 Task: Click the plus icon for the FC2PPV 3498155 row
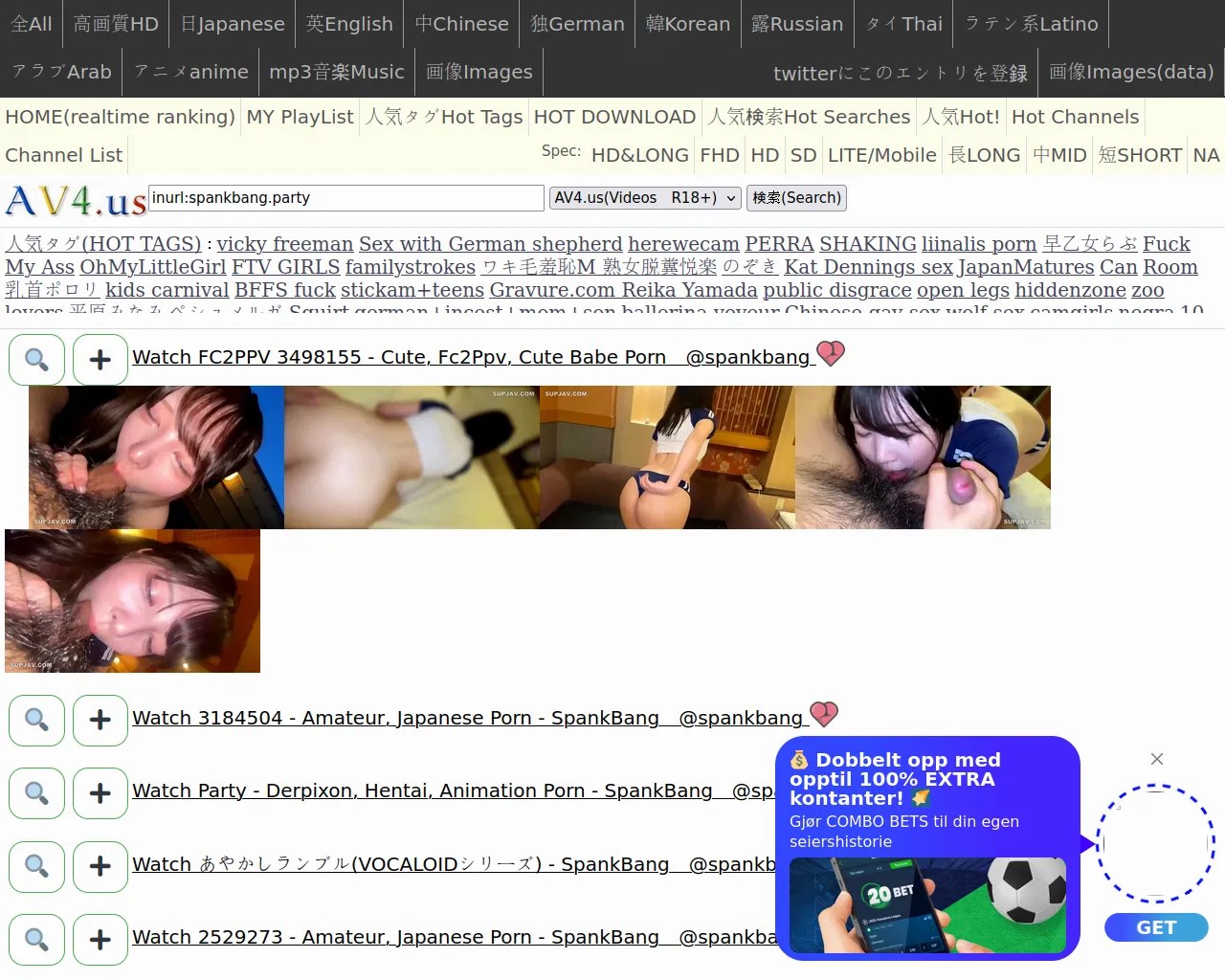(x=100, y=360)
